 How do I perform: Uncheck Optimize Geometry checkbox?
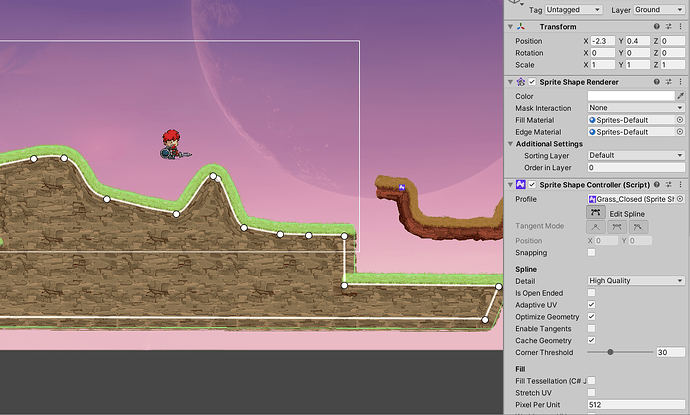[591, 316]
